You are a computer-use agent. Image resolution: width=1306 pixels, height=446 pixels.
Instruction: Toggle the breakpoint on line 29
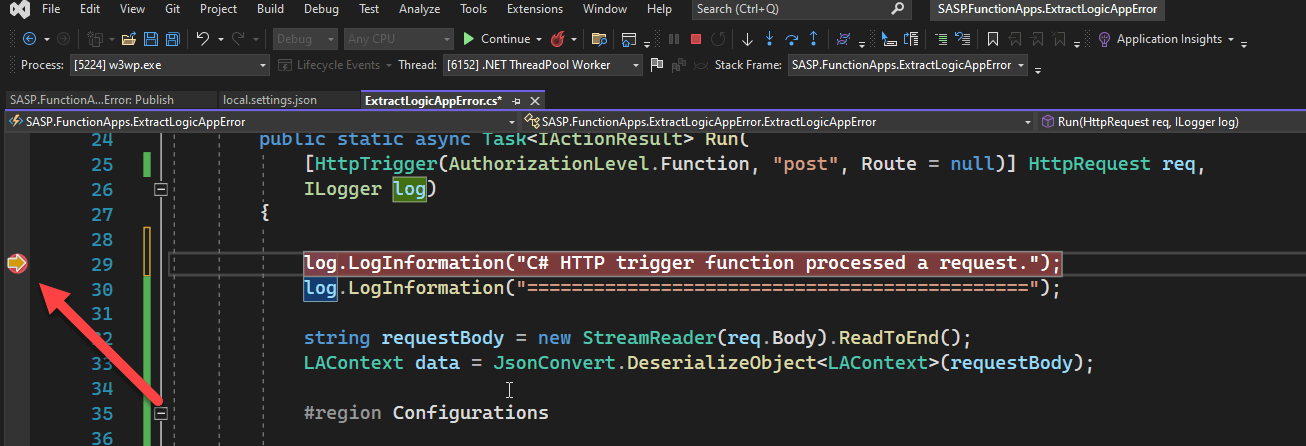pyautogui.click(x=17, y=264)
